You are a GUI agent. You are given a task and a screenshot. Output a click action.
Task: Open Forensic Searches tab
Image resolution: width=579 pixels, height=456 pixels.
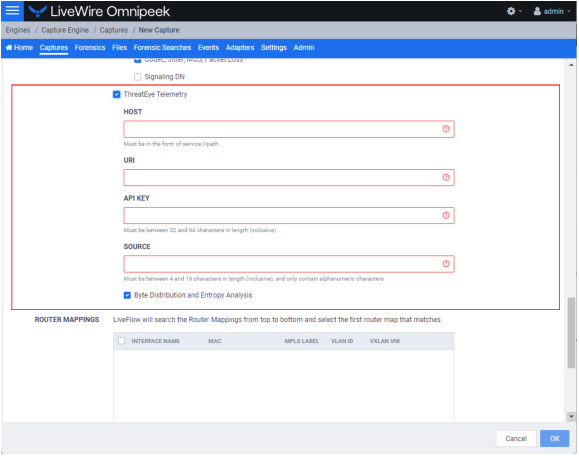(x=162, y=48)
